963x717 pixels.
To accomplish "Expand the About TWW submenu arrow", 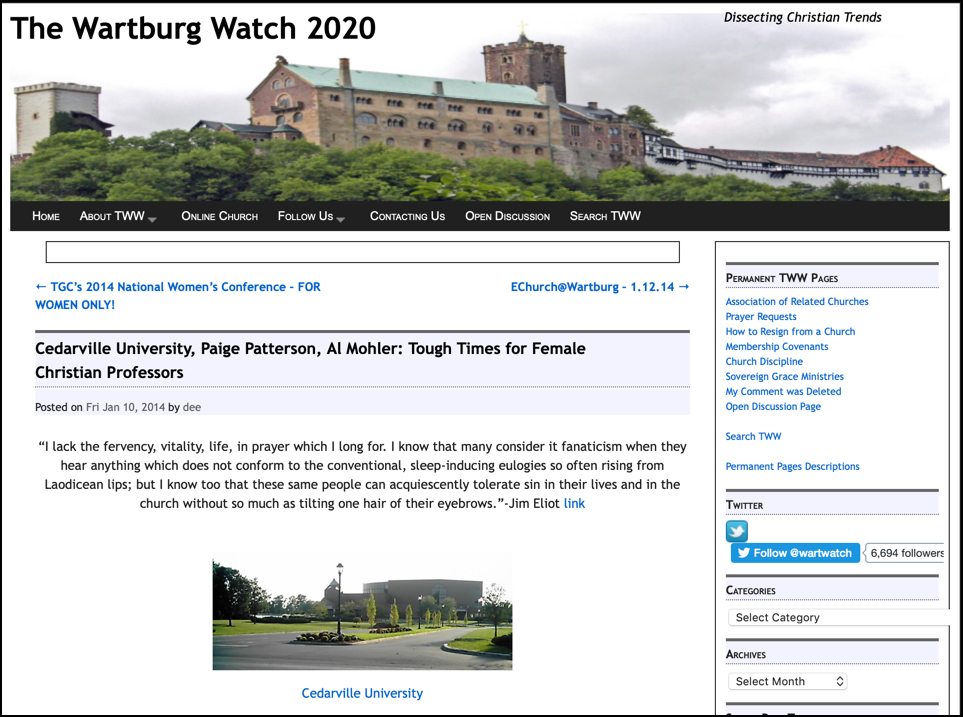I will coord(152,219).
